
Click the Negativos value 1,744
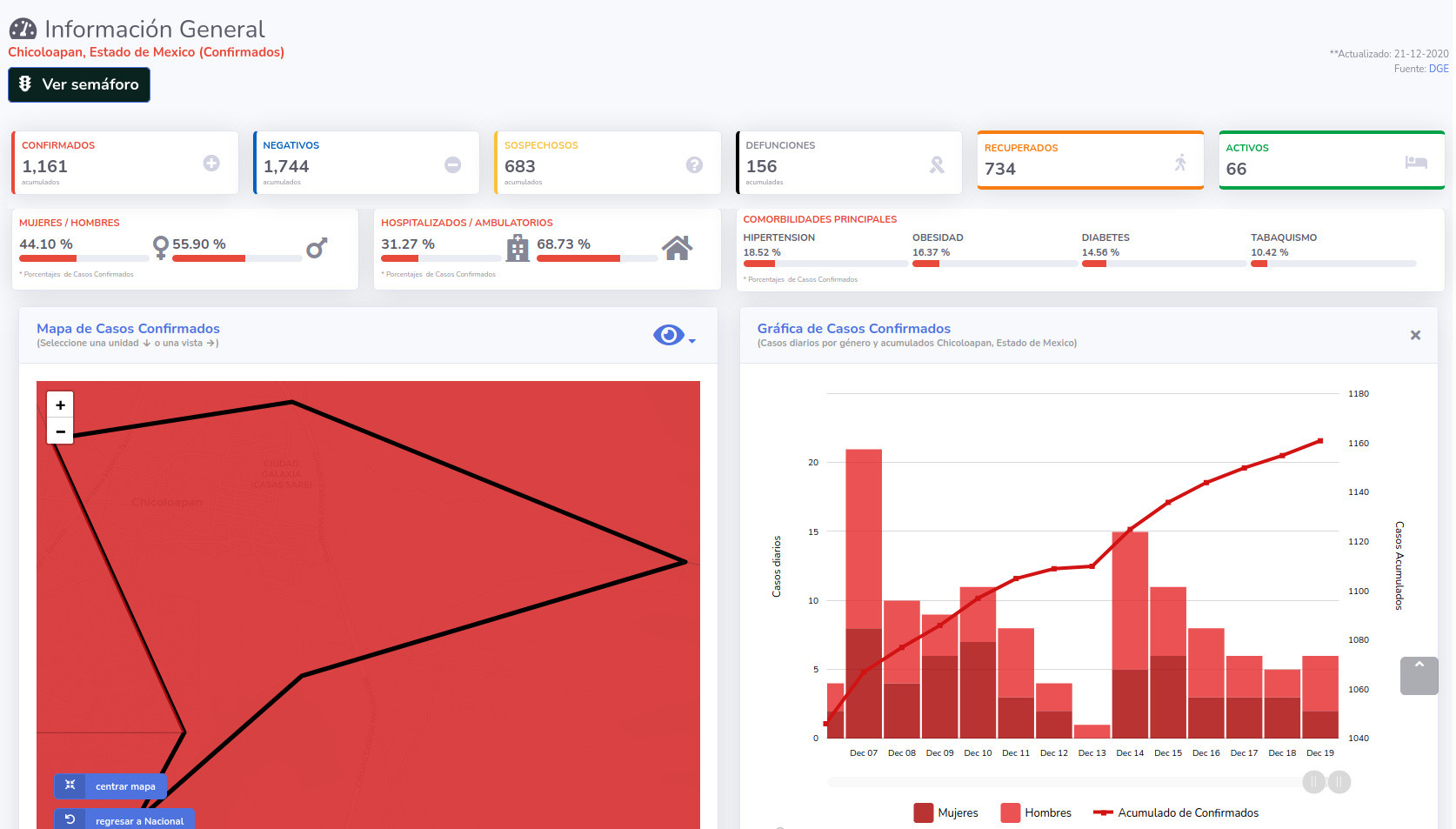286,166
